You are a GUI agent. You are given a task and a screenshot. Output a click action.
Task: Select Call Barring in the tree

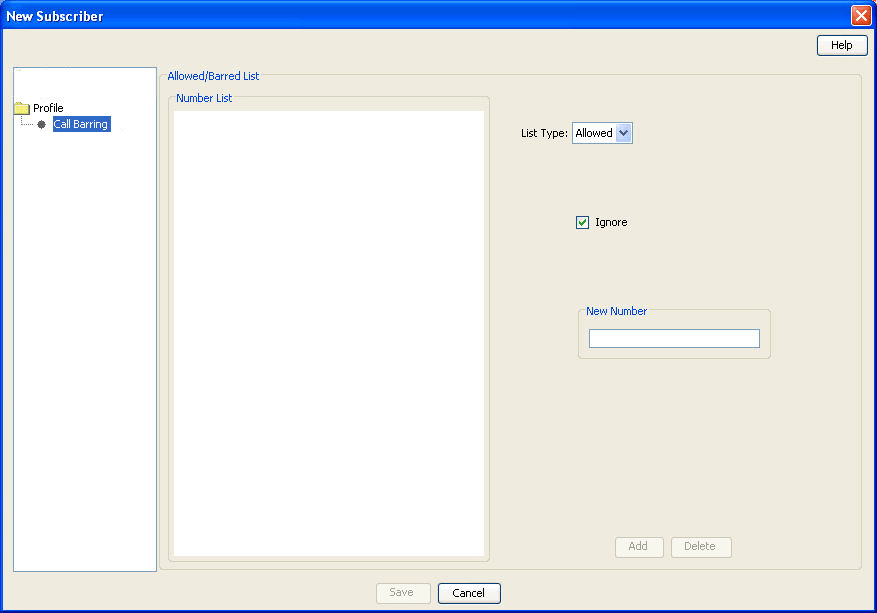tap(81, 124)
